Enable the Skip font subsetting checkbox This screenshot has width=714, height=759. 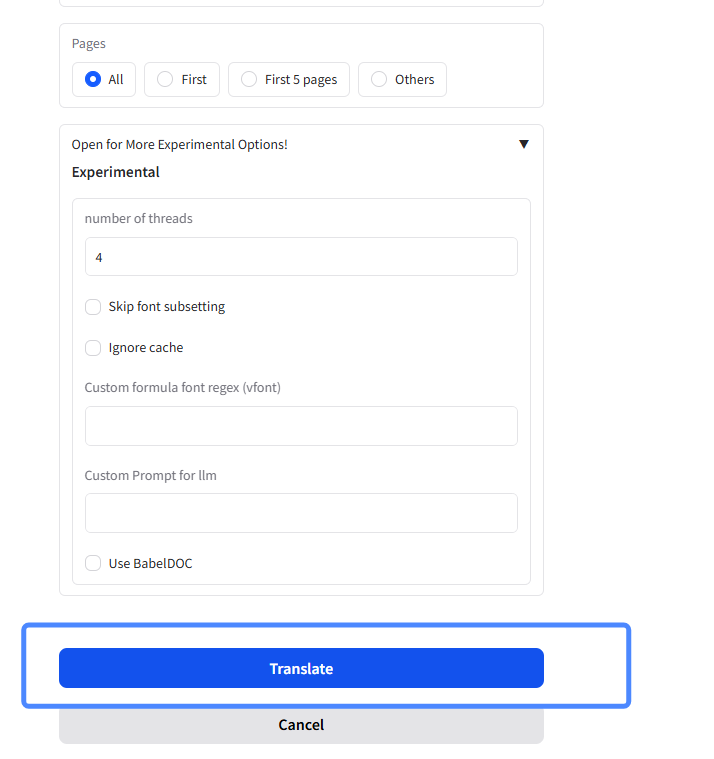[93, 307]
